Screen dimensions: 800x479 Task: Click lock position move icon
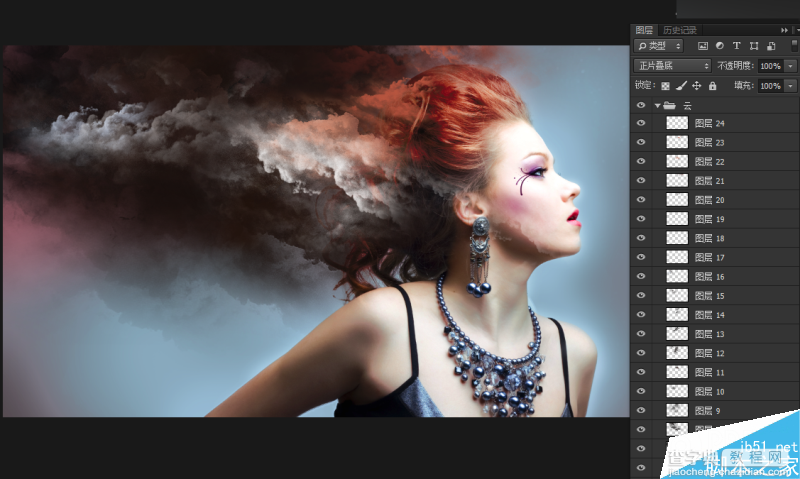(x=696, y=86)
